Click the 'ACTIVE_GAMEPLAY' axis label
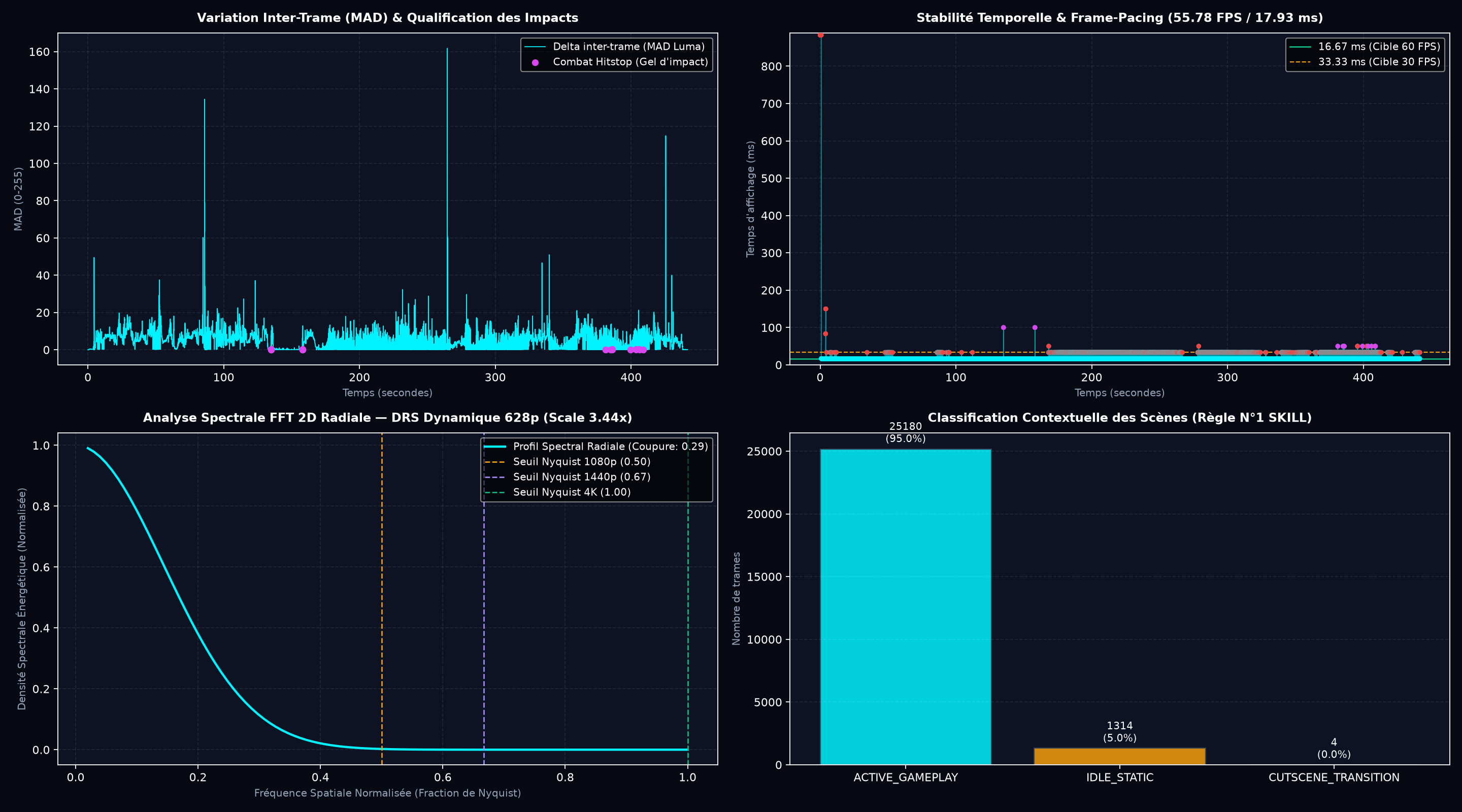 (905, 778)
